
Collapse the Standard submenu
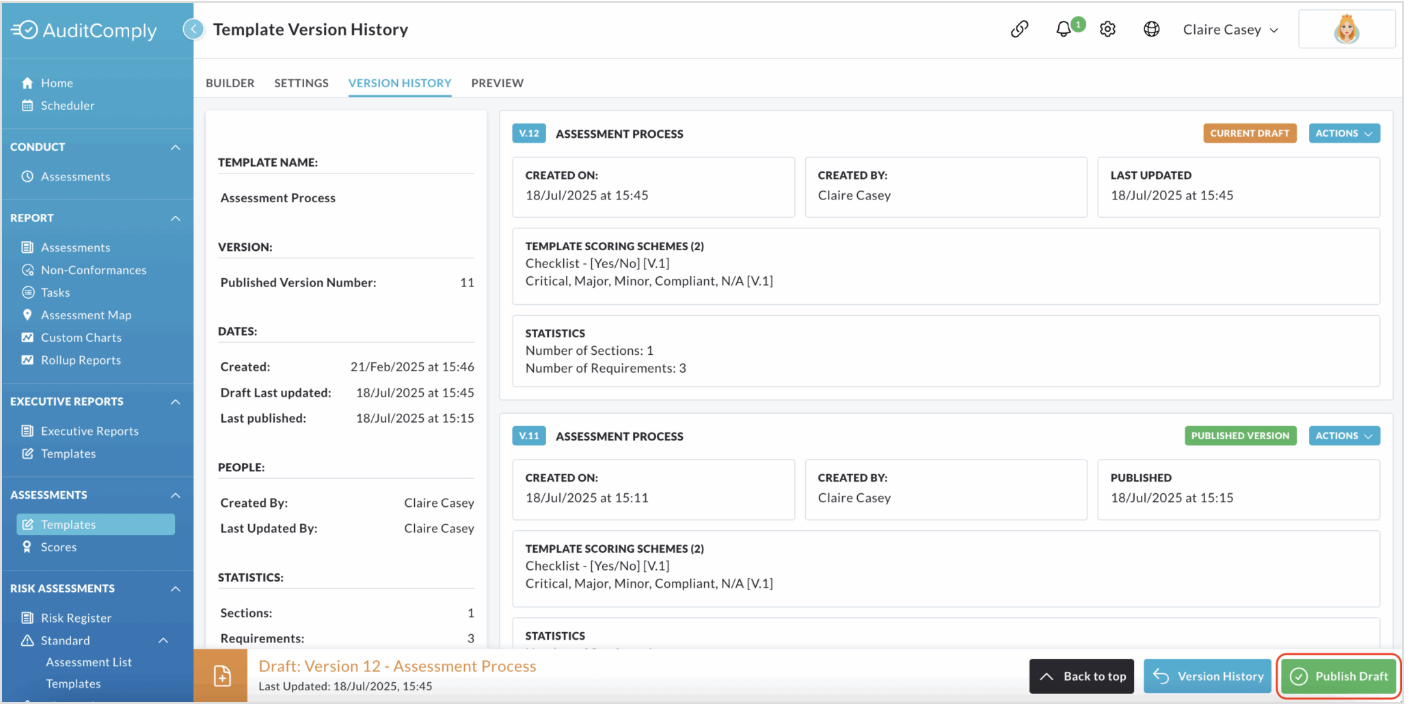pos(163,640)
